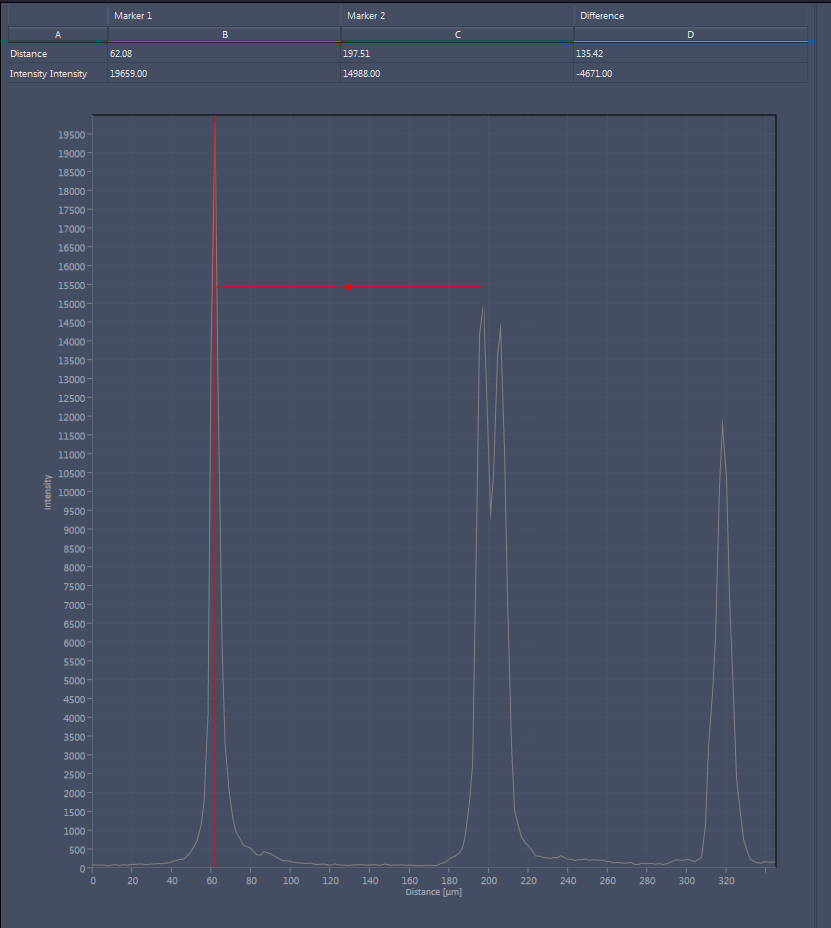Image resolution: width=831 pixels, height=928 pixels.
Task: Select column header D under Difference
Action: 690,34
